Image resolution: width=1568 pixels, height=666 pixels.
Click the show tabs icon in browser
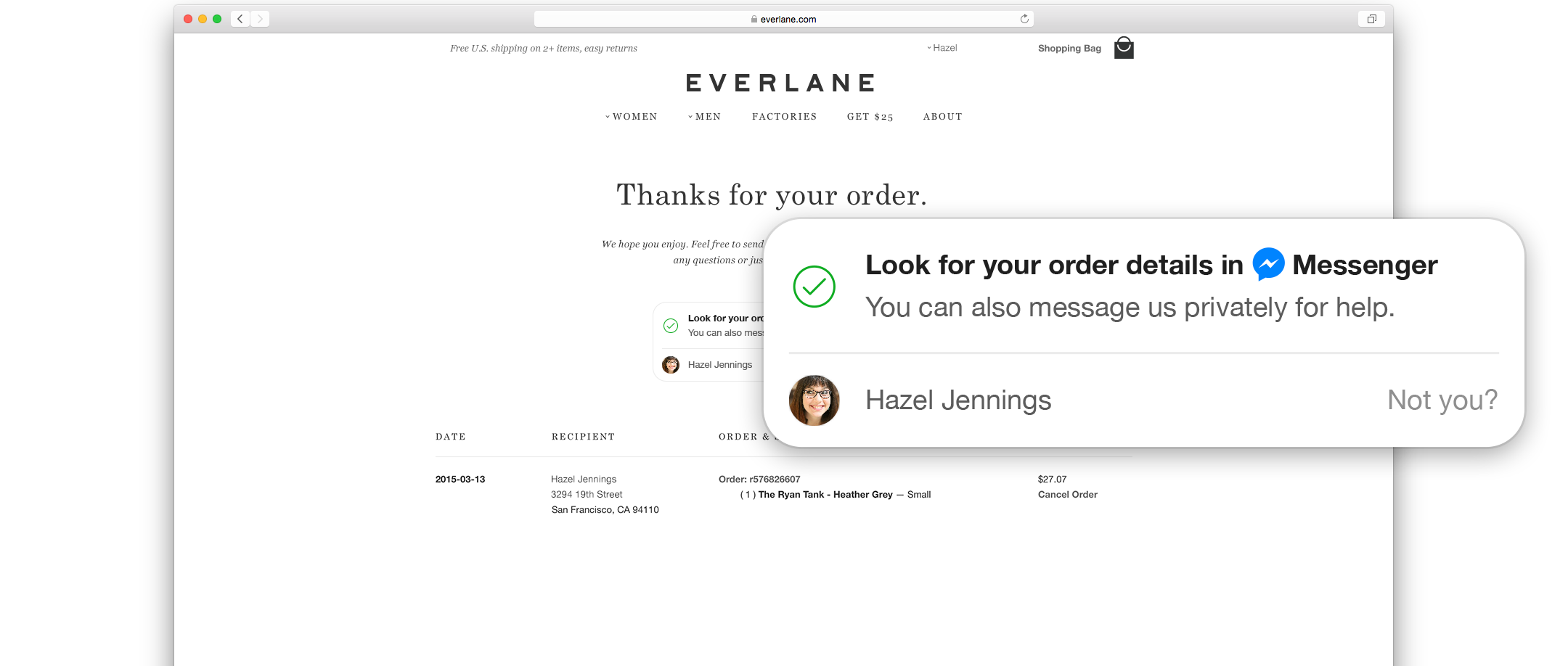1371,19
